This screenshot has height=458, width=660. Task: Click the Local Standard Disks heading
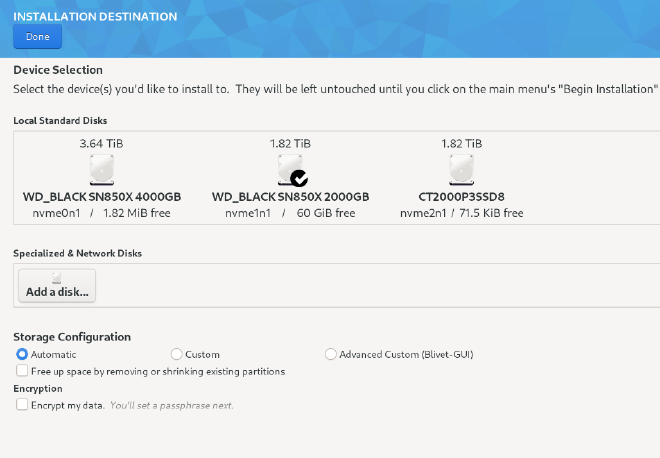pyautogui.click(x=60, y=120)
